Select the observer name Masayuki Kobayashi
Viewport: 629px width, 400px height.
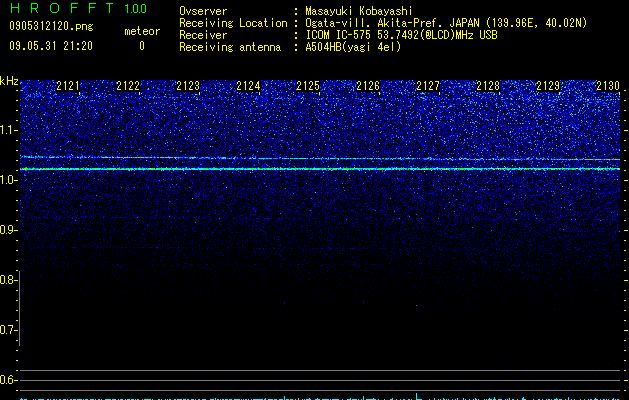359,11
